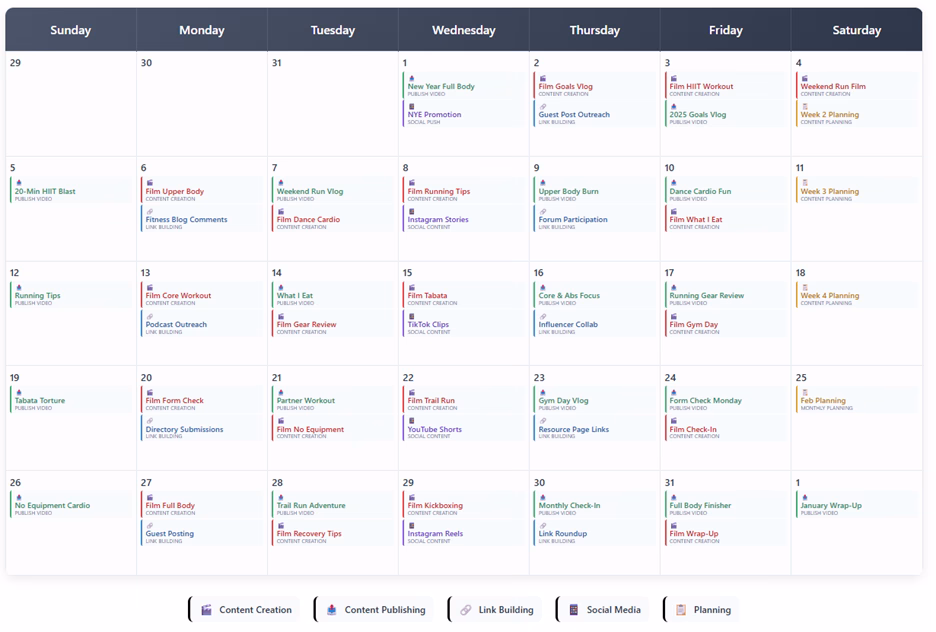
Task: Open the Film Running Tips event
Action: (x=464, y=190)
